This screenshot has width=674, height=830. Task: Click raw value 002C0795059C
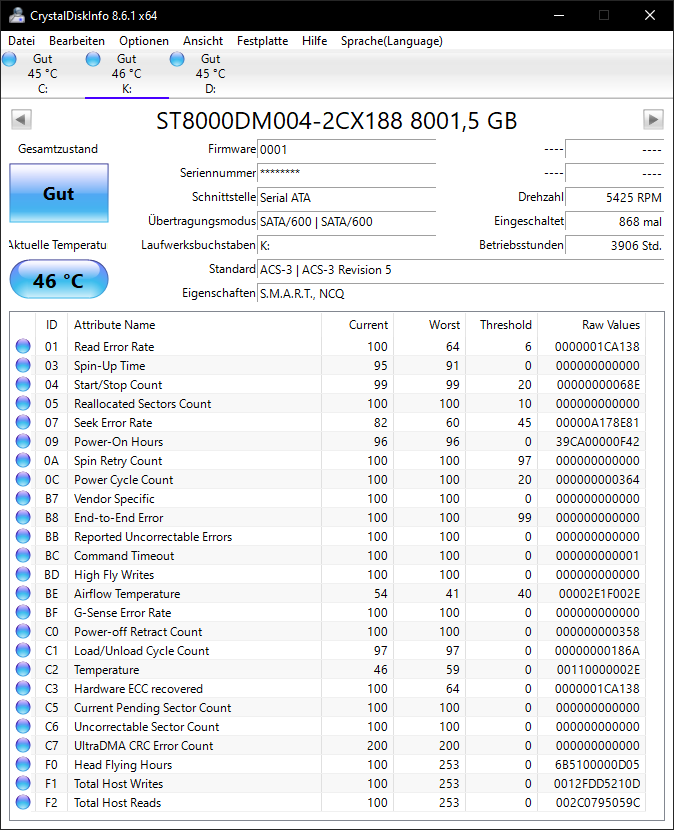(x=598, y=802)
